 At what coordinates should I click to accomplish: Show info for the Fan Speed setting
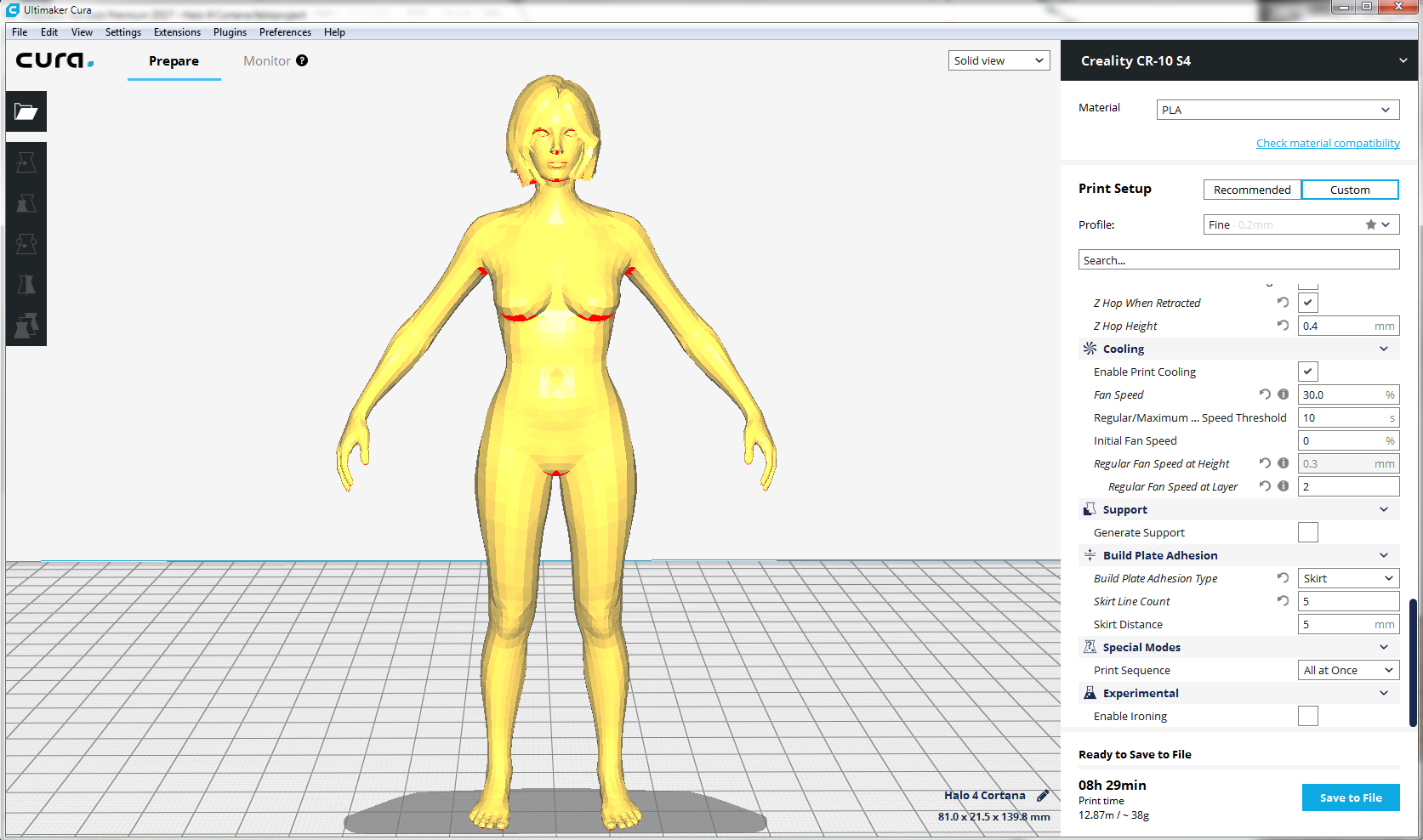(x=1283, y=394)
